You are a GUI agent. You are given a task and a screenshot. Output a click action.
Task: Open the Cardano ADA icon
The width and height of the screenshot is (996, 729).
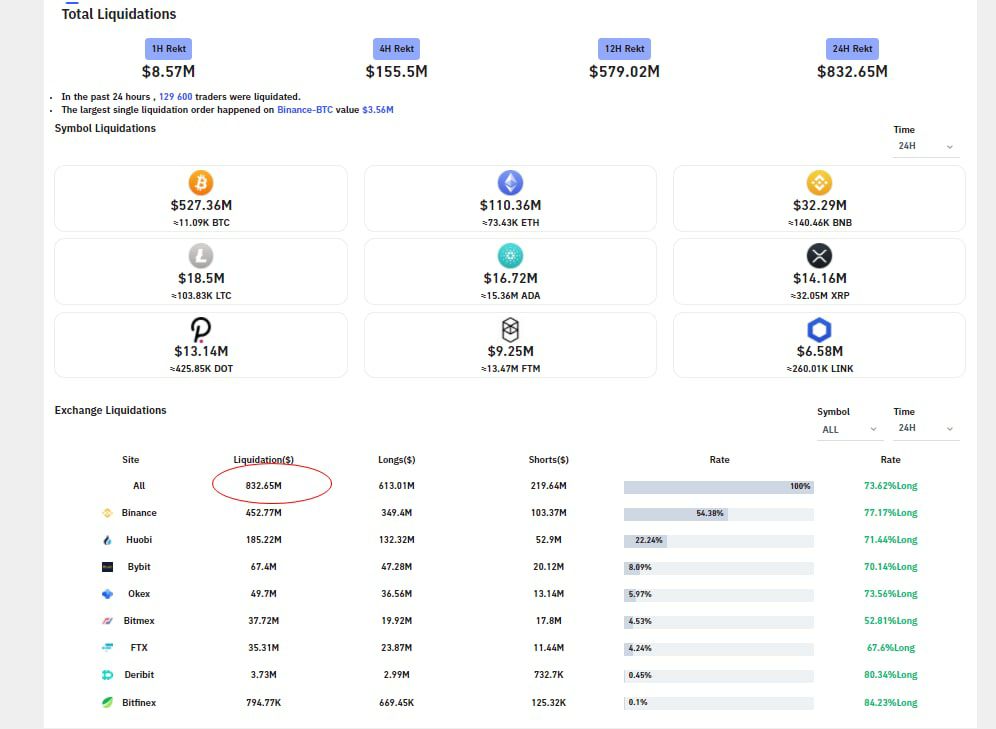click(510, 256)
